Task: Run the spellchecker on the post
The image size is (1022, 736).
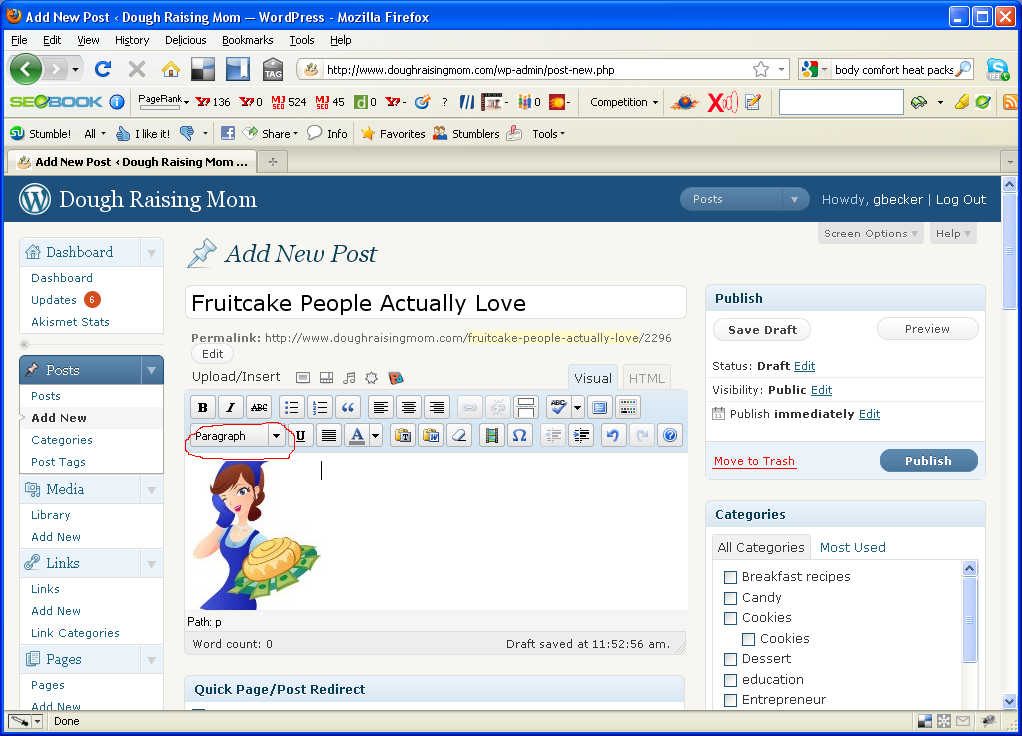Action: click(x=558, y=407)
